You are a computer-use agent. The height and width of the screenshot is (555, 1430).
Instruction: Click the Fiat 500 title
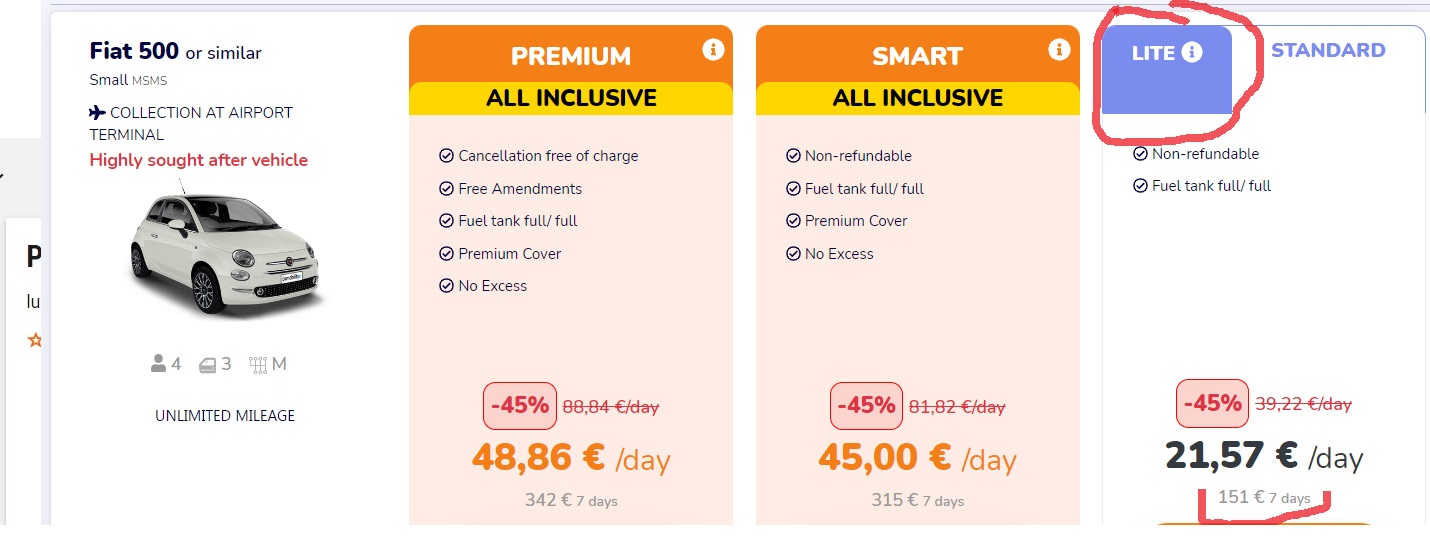(135, 51)
